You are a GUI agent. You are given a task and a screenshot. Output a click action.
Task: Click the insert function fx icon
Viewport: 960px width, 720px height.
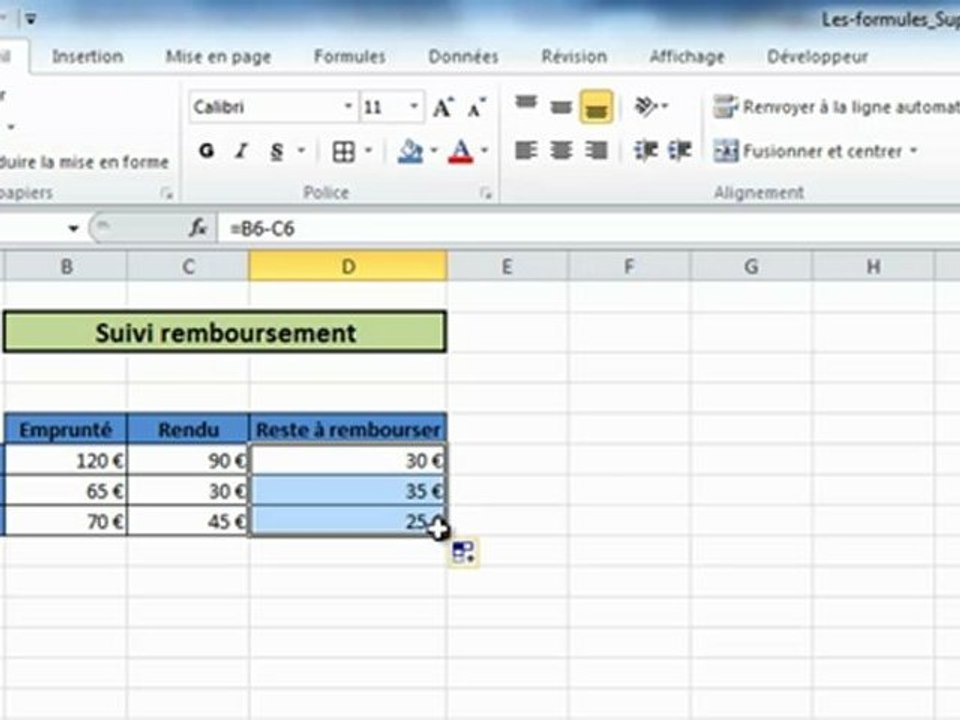pos(197,228)
